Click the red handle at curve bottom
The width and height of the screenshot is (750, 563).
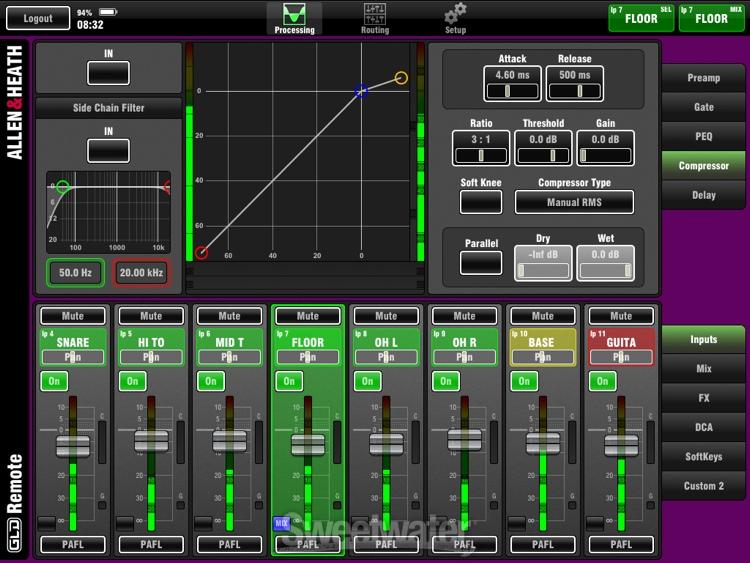(x=202, y=253)
